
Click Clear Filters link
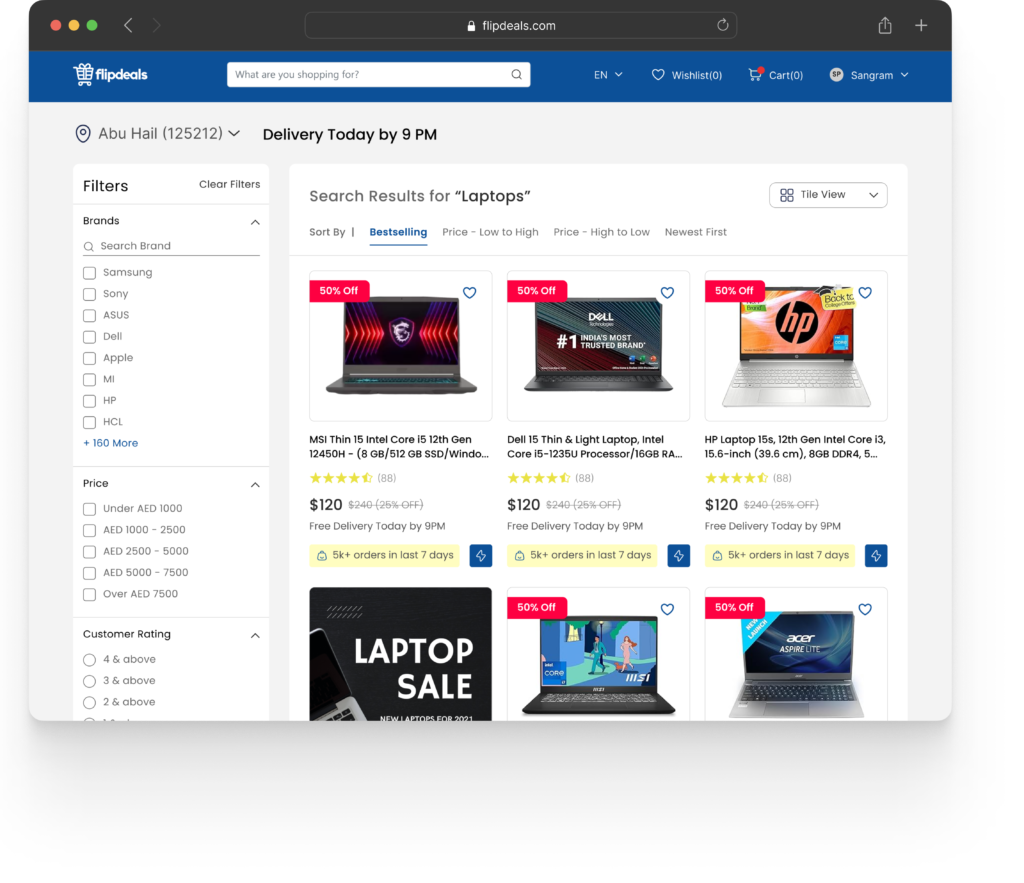pyautogui.click(x=229, y=185)
